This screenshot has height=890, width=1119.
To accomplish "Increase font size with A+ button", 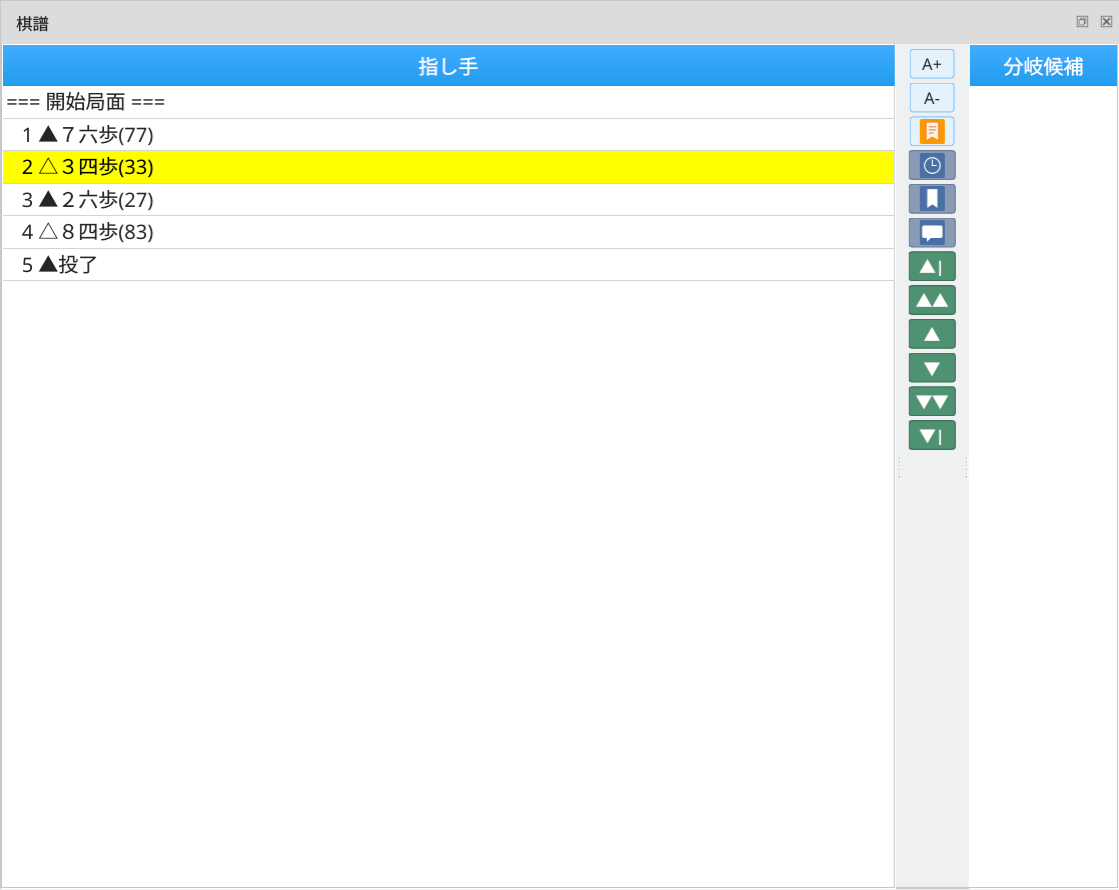I will tap(931, 64).
